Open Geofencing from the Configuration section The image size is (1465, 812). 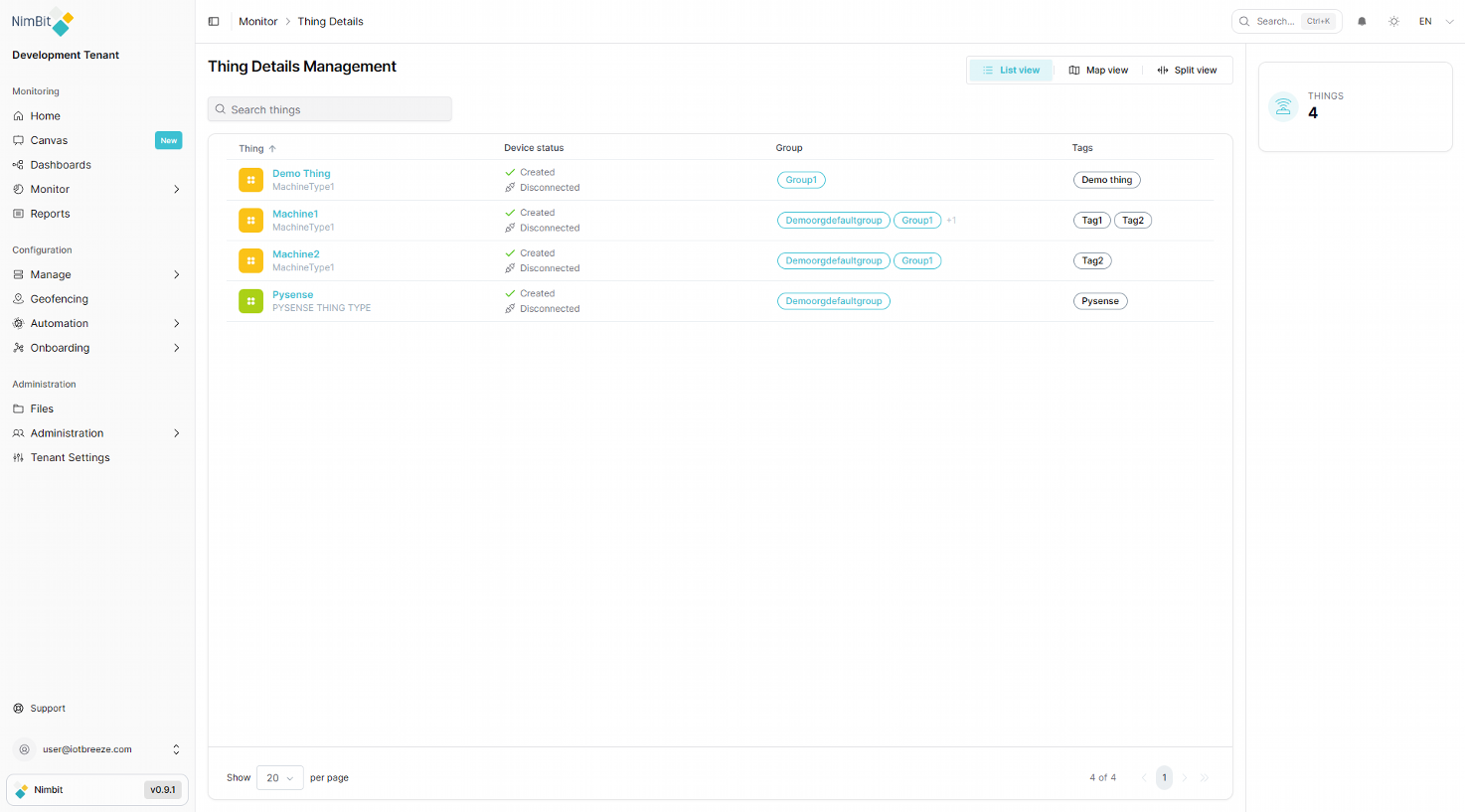coord(58,298)
